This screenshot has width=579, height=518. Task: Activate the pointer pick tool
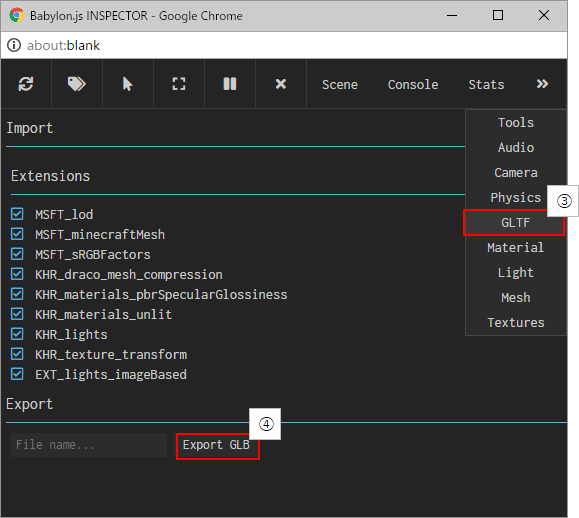(127, 84)
